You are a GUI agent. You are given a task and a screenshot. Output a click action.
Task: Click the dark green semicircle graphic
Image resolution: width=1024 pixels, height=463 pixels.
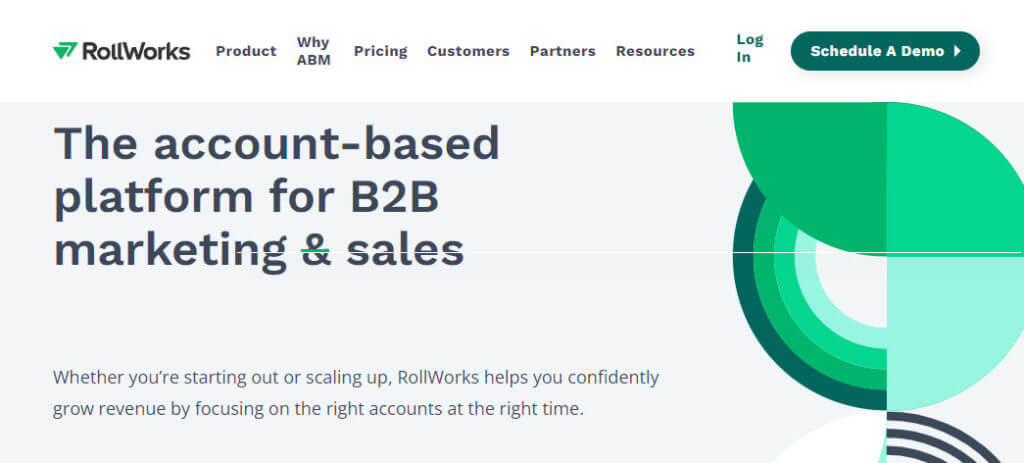pyautogui.click(x=810, y=178)
